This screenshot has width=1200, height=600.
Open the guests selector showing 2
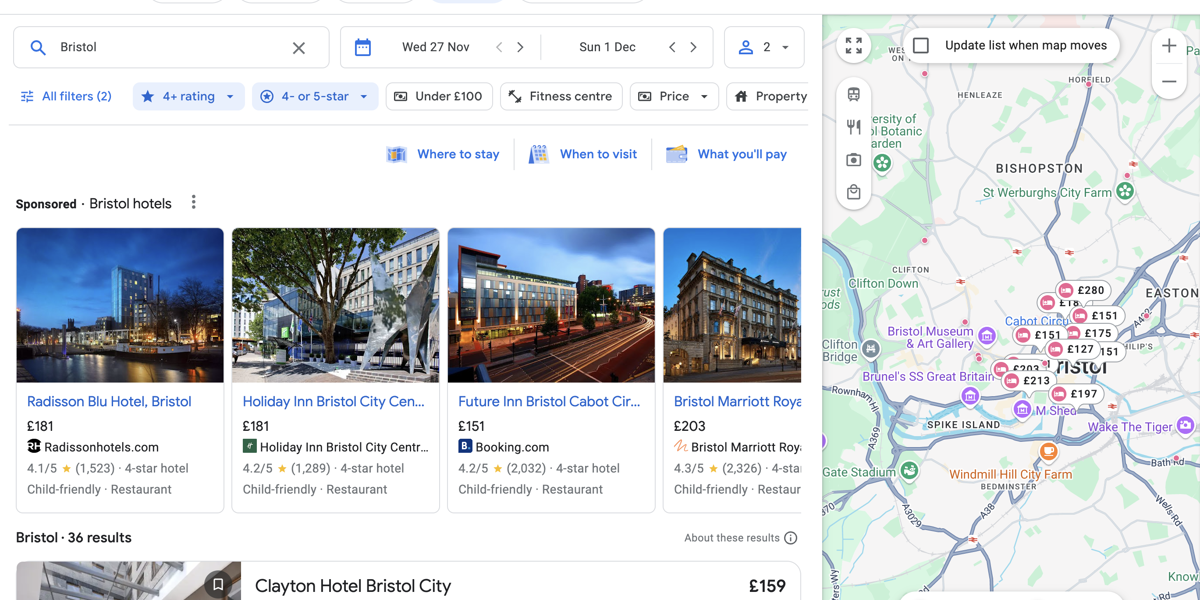click(x=764, y=47)
